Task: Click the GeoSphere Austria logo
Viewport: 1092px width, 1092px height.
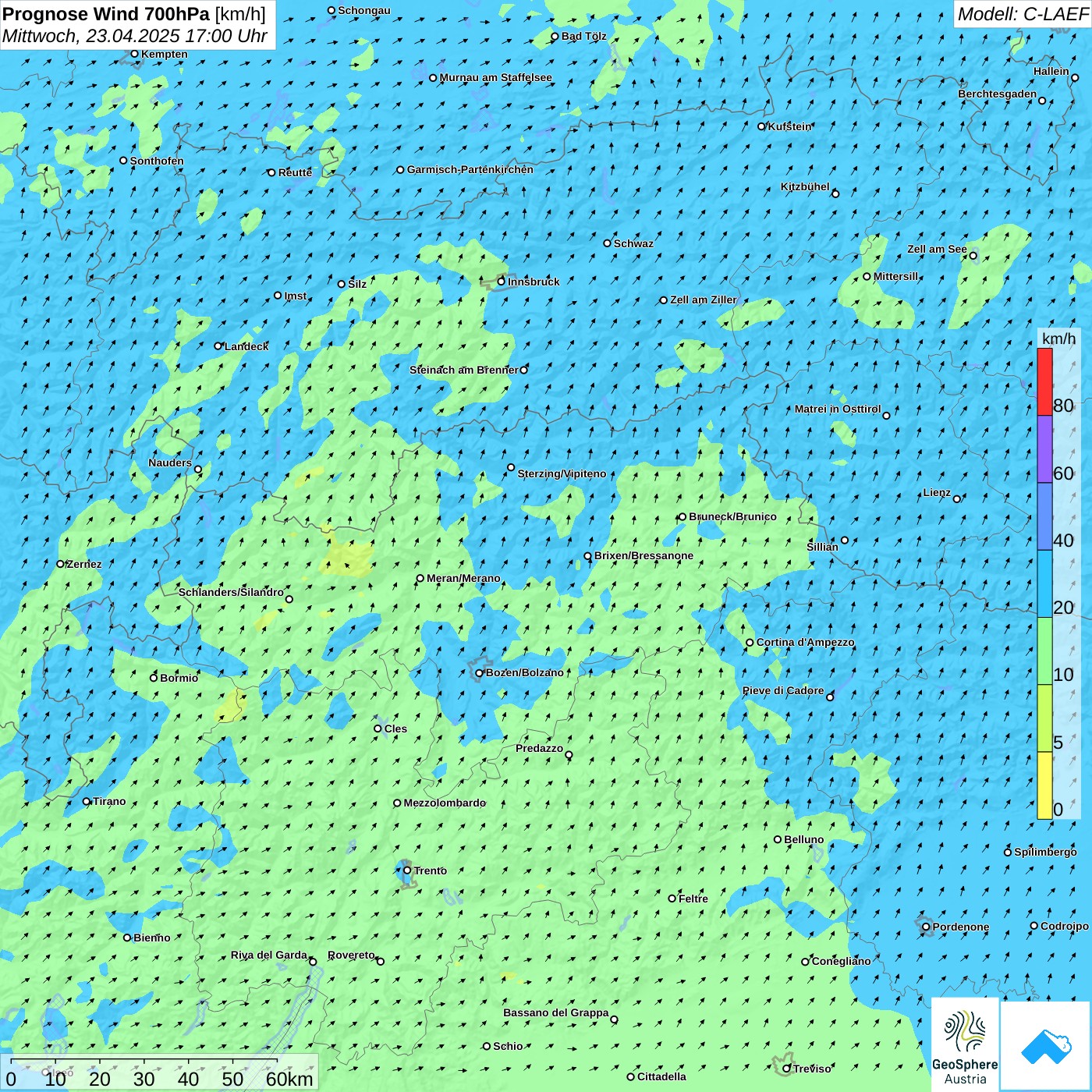Action: pos(965,1044)
